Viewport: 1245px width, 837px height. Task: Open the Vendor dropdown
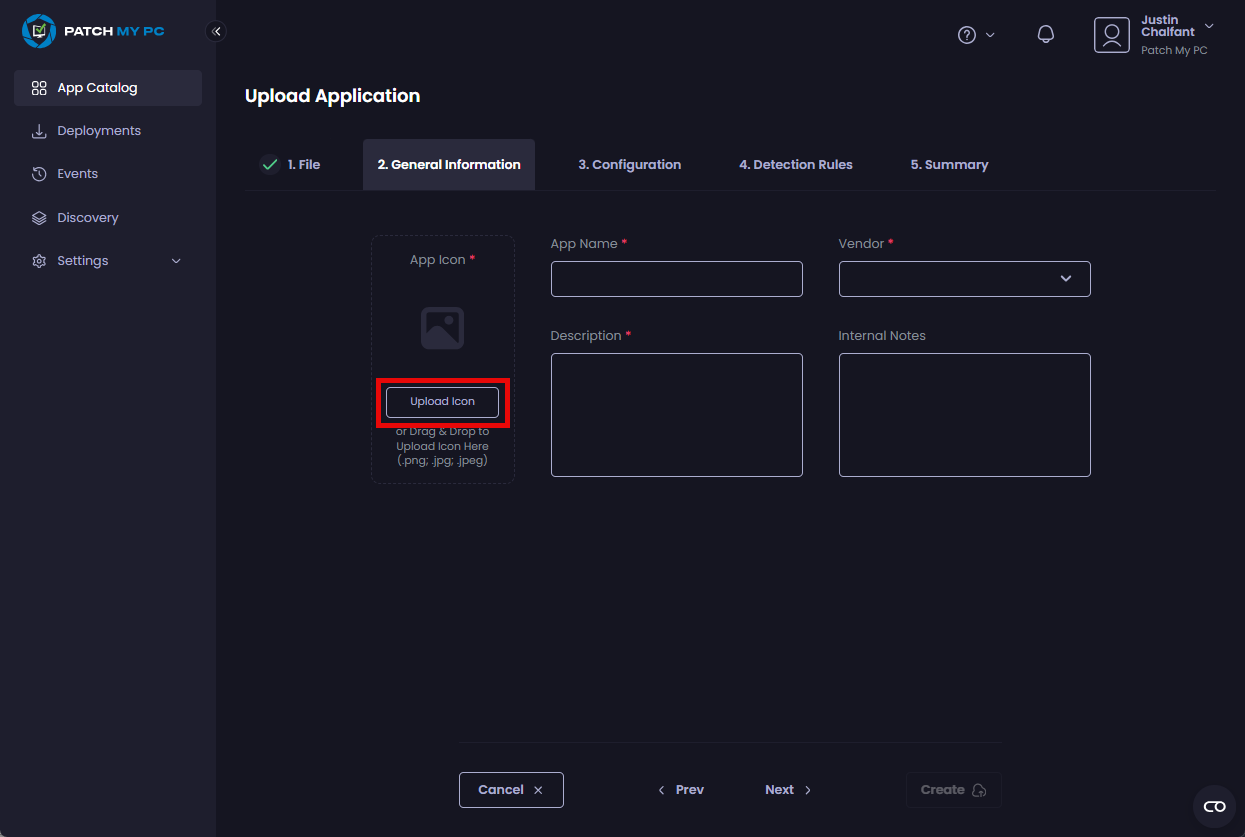point(964,279)
